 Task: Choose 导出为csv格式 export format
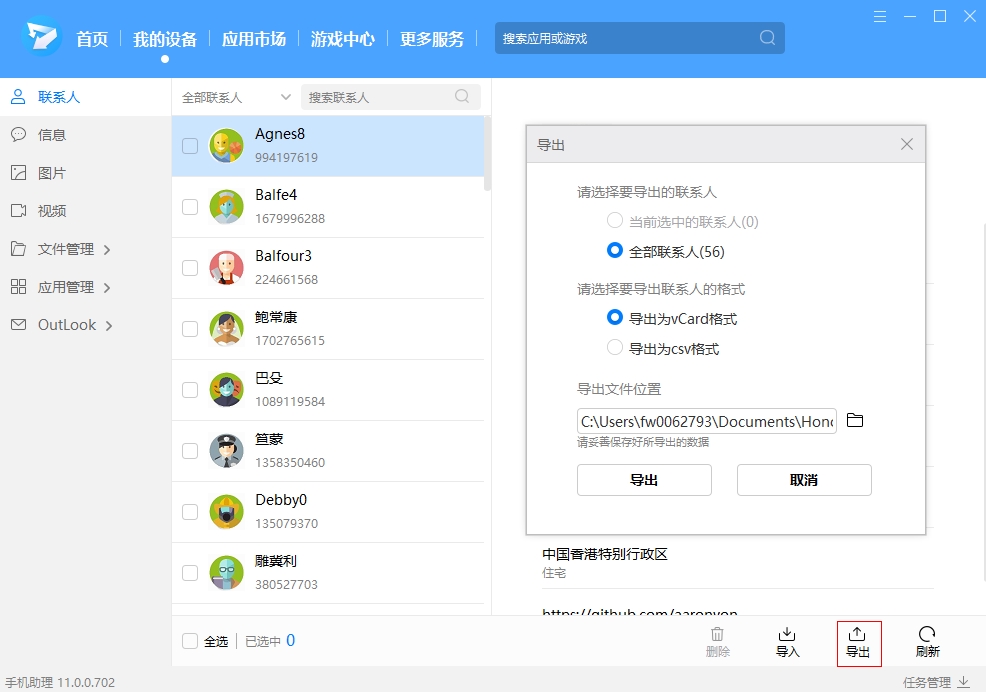point(613,349)
